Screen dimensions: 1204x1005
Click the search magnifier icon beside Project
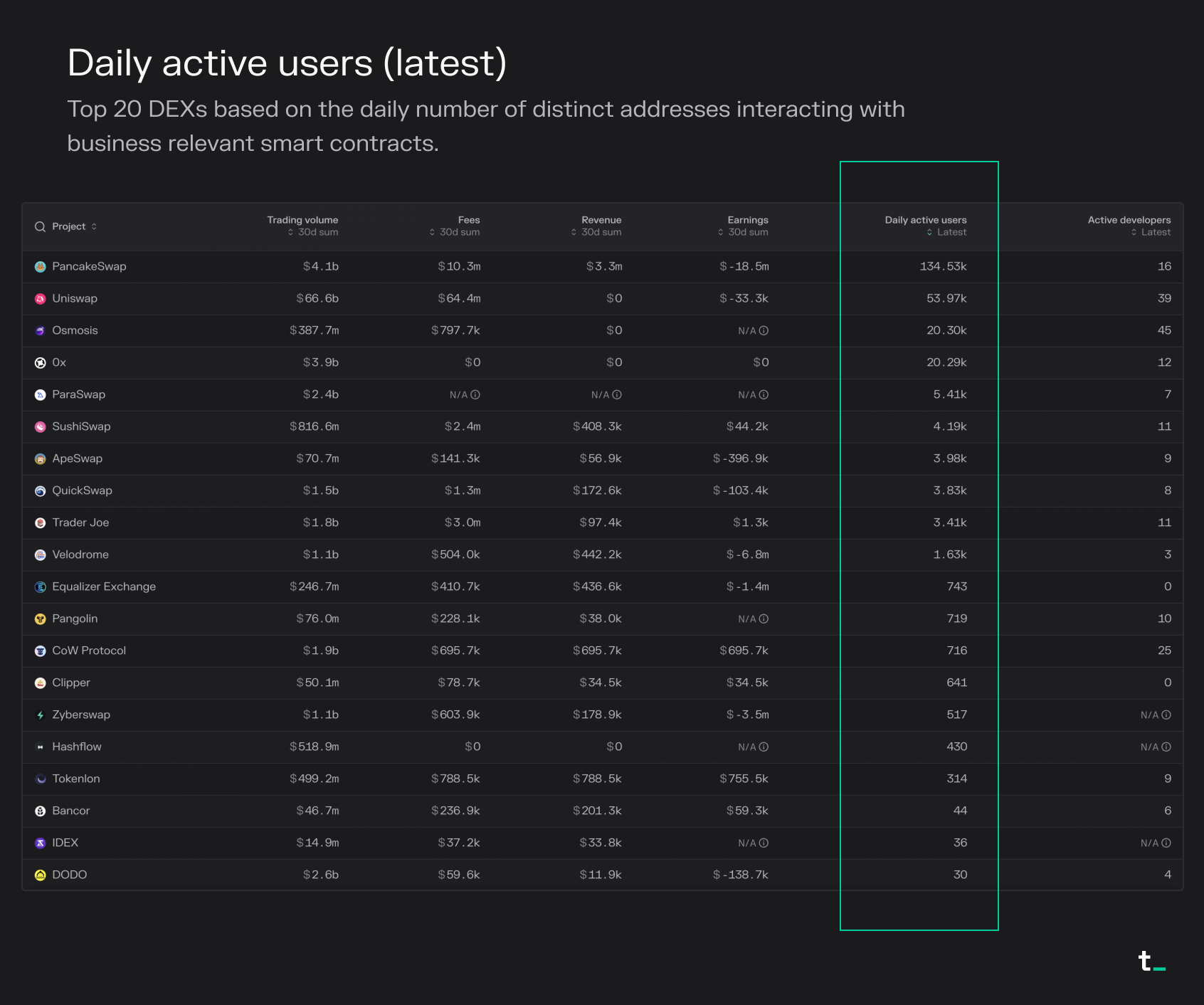(41, 227)
